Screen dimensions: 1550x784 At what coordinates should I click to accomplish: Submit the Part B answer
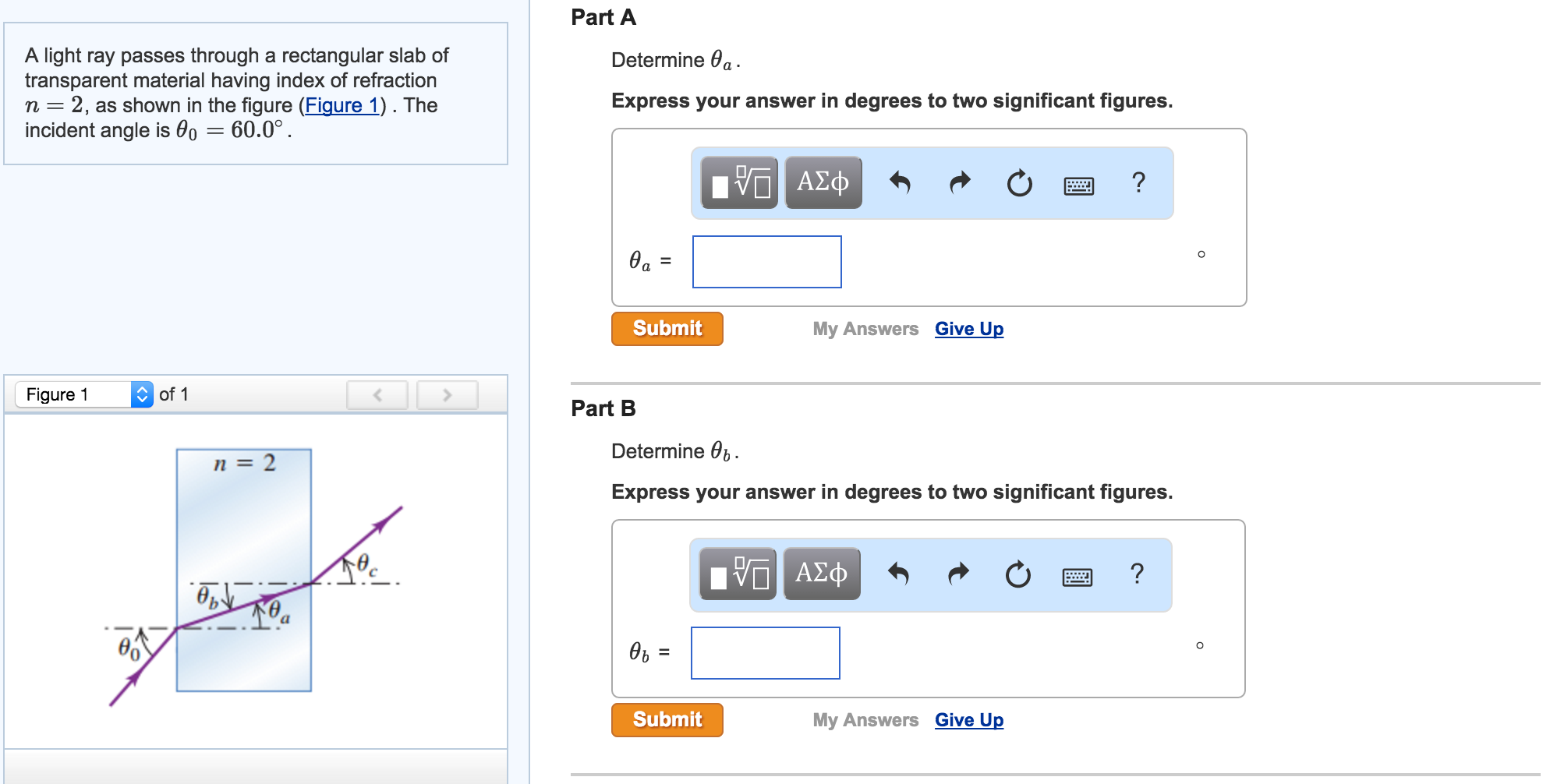point(667,720)
